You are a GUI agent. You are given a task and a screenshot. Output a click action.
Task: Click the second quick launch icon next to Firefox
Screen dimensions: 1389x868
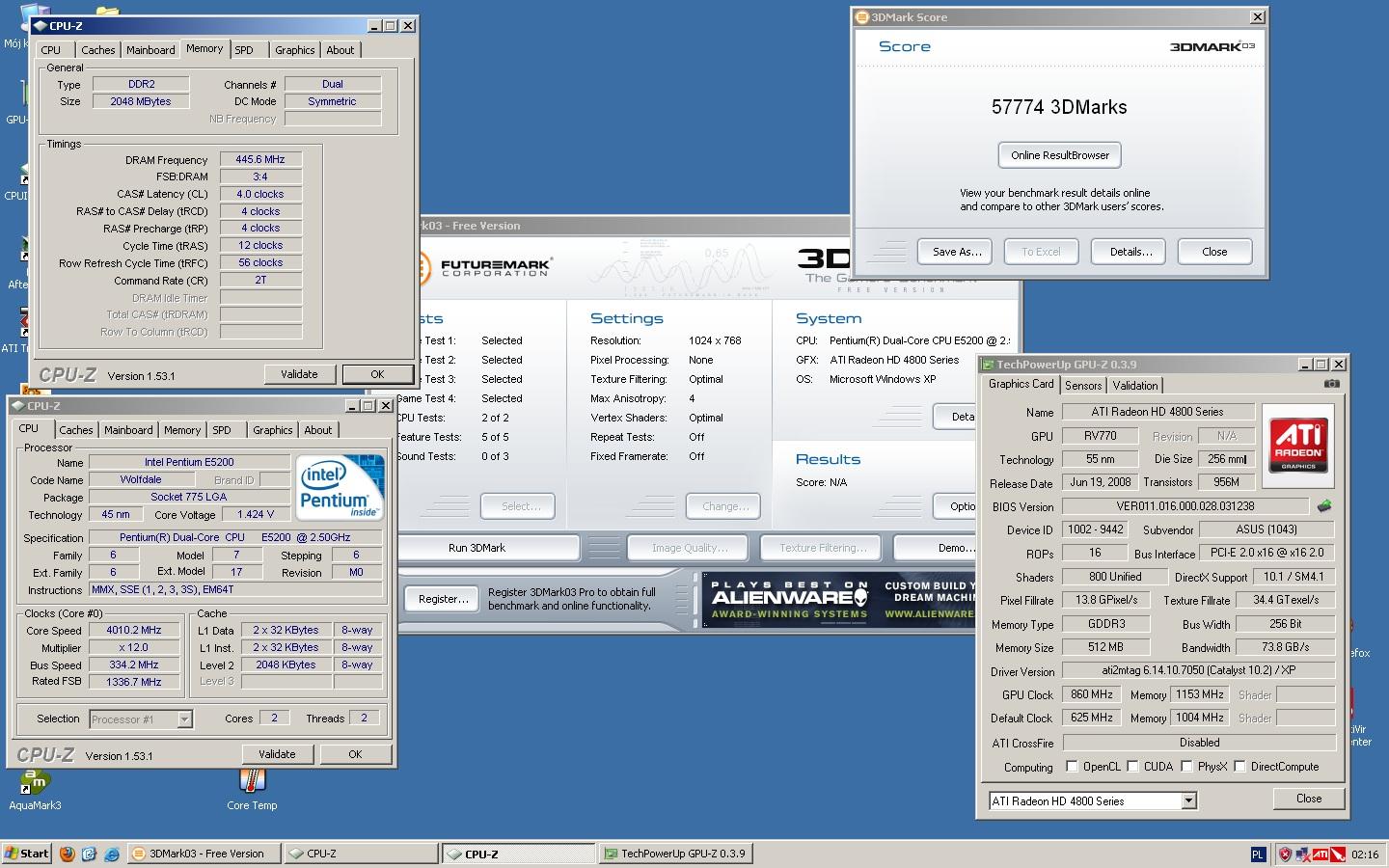point(89,854)
